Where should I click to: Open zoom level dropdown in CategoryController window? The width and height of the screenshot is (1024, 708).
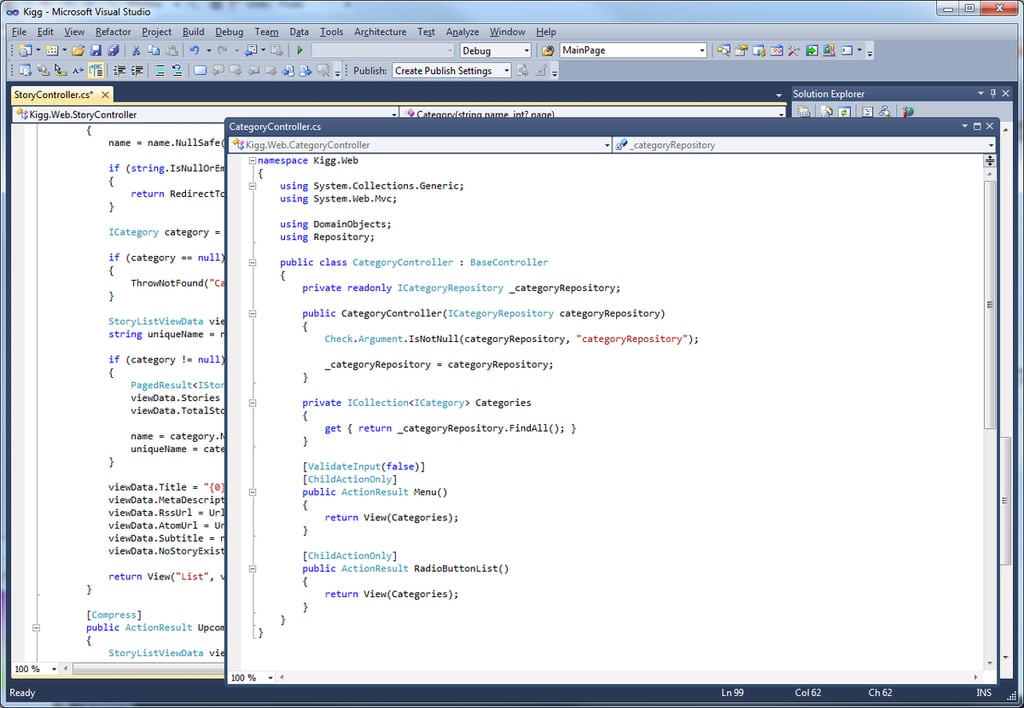[x=270, y=678]
